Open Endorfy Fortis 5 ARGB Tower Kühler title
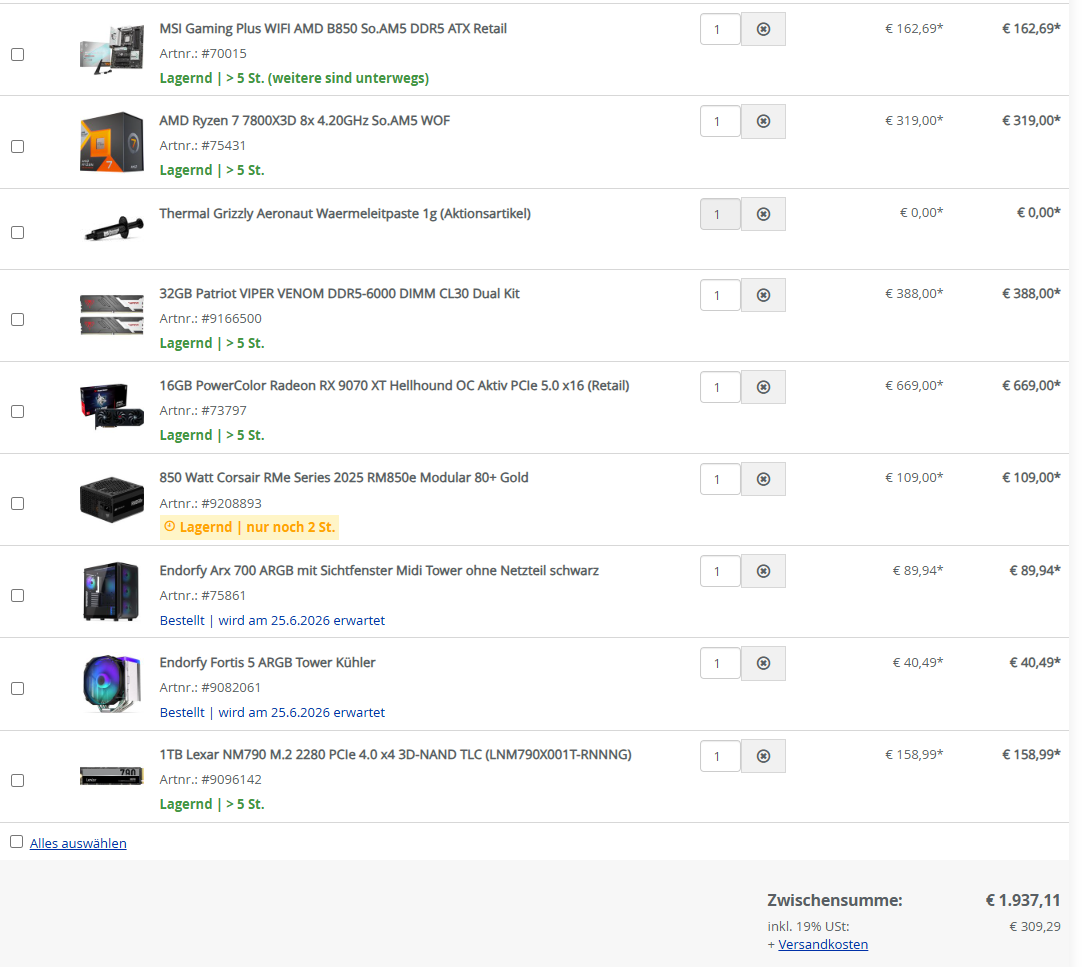Viewport: 1085px width, 967px height. point(267,662)
